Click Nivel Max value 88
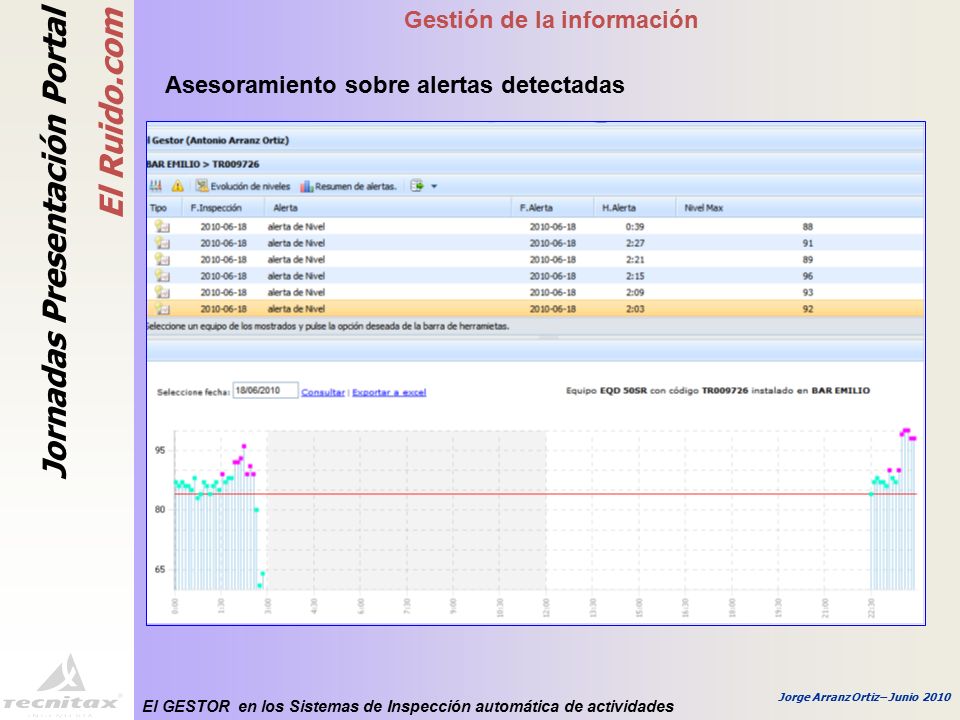Image resolution: width=960 pixels, height=720 pixels. point(808,227)
